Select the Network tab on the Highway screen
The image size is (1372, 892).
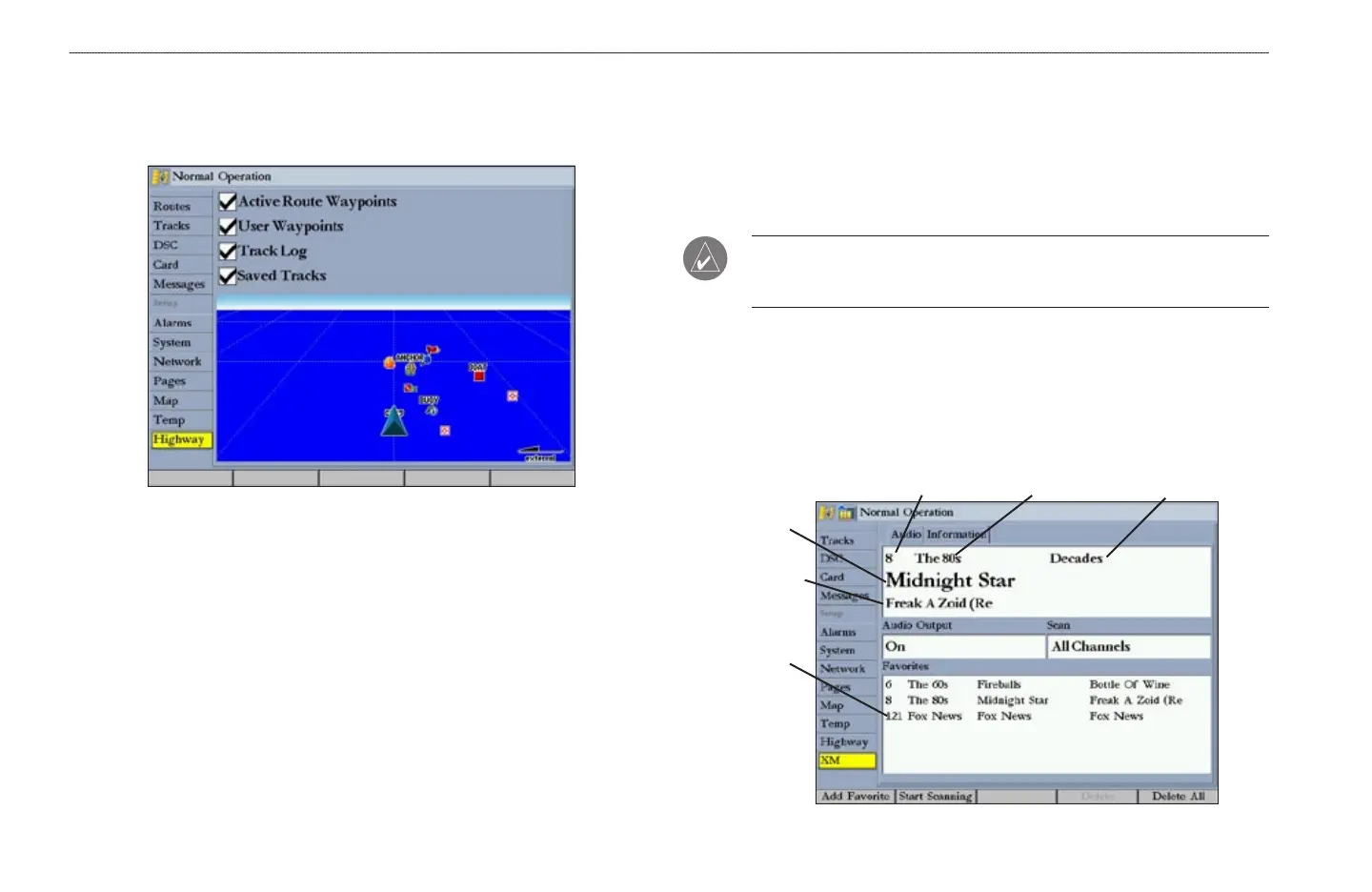coord(180,362)
